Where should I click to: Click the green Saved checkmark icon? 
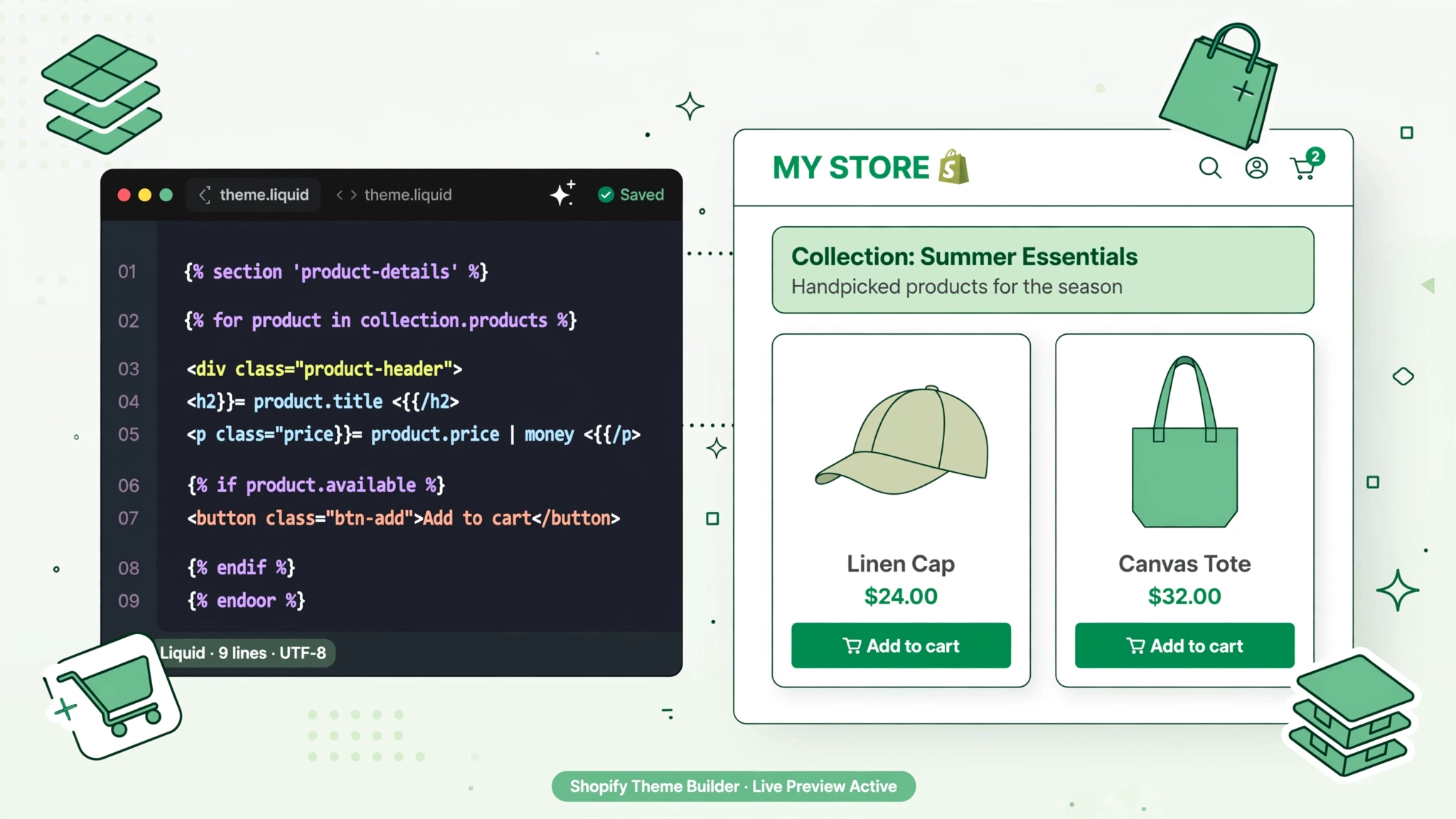pos(606,195)
